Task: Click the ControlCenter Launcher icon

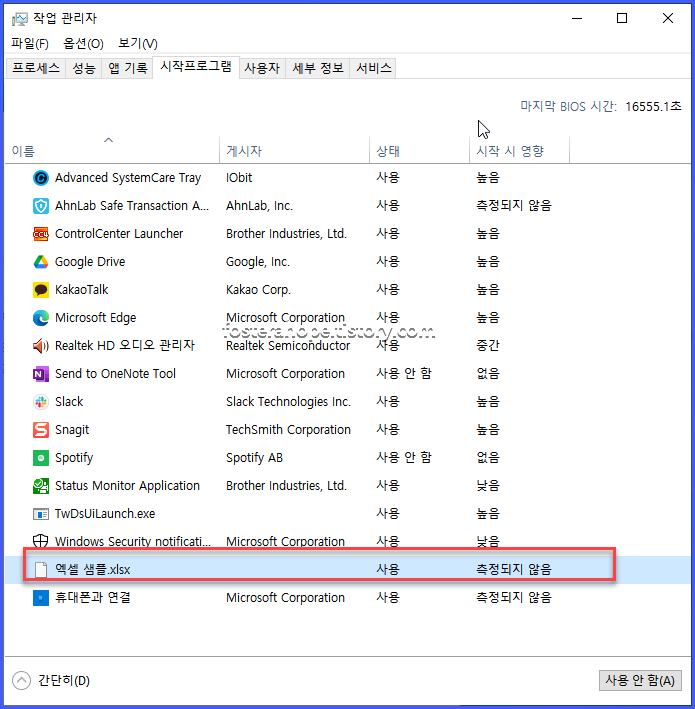Action: pos(41,234)
